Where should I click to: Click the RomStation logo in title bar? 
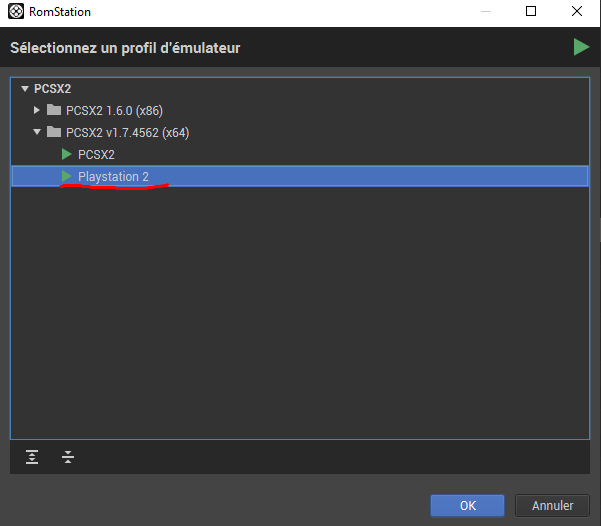coord(16,11)
